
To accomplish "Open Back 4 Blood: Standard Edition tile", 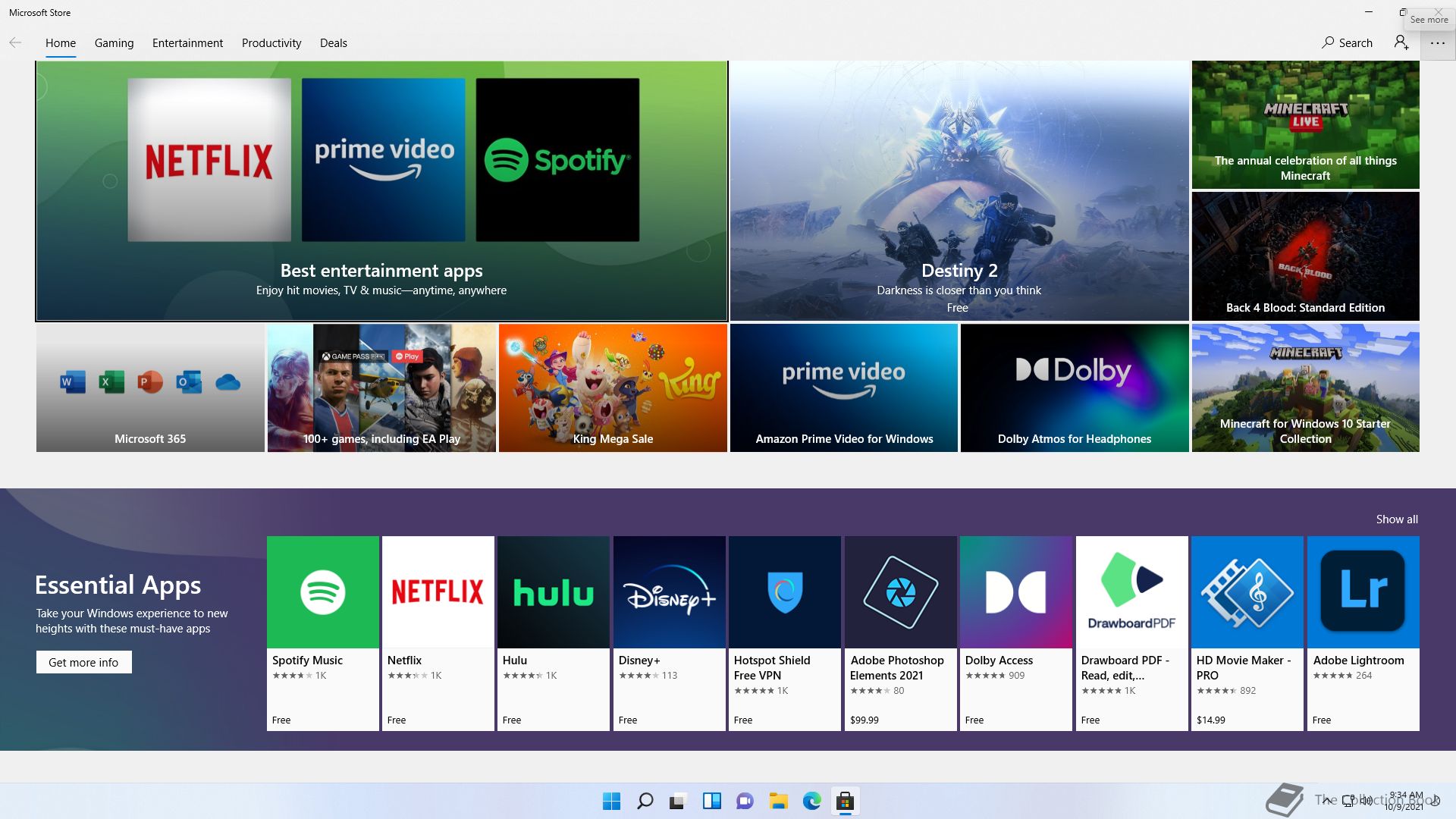I will [1305, 256].
